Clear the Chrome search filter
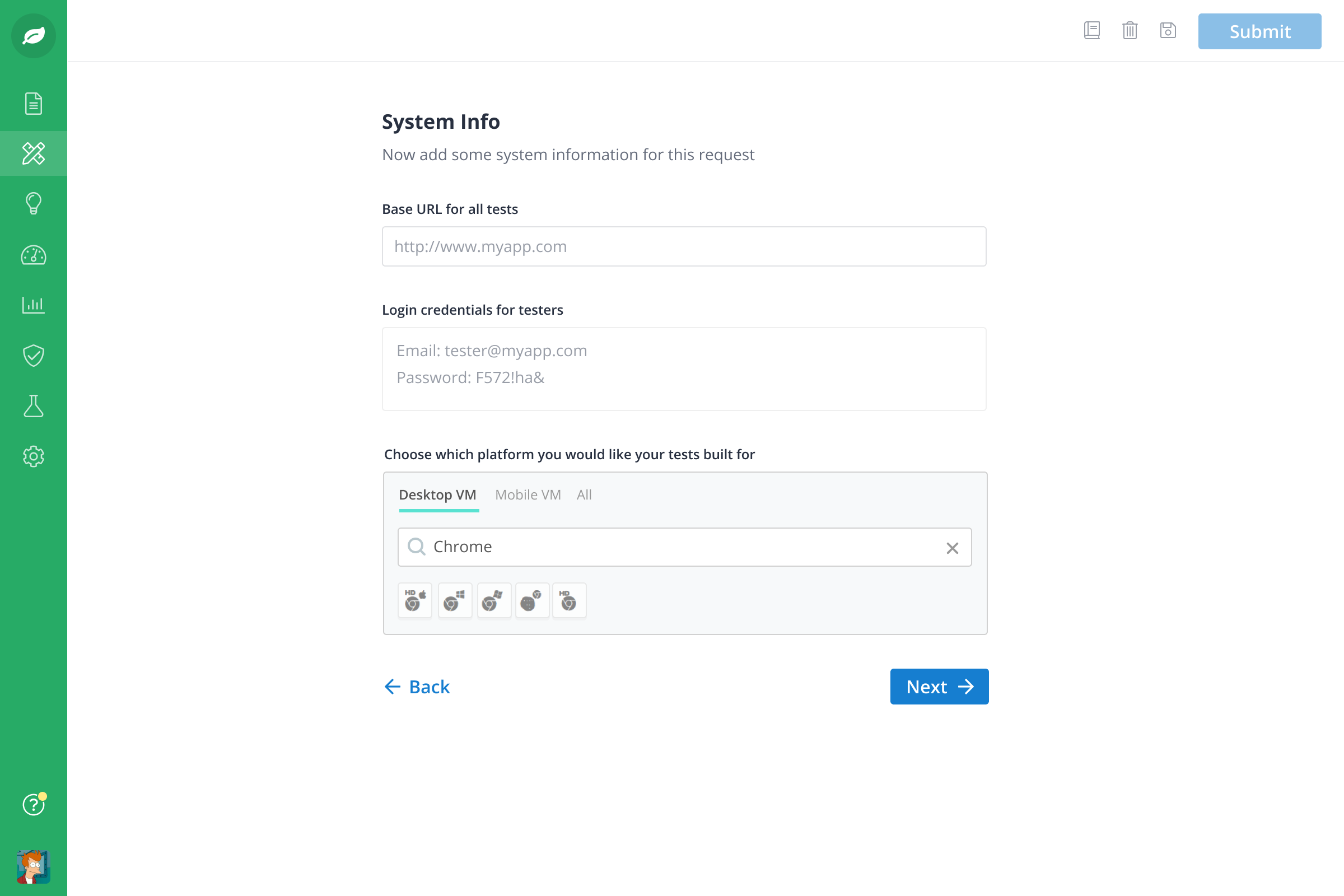The height and width of the screenshot is (896, 1344). [x=952, y=547]
